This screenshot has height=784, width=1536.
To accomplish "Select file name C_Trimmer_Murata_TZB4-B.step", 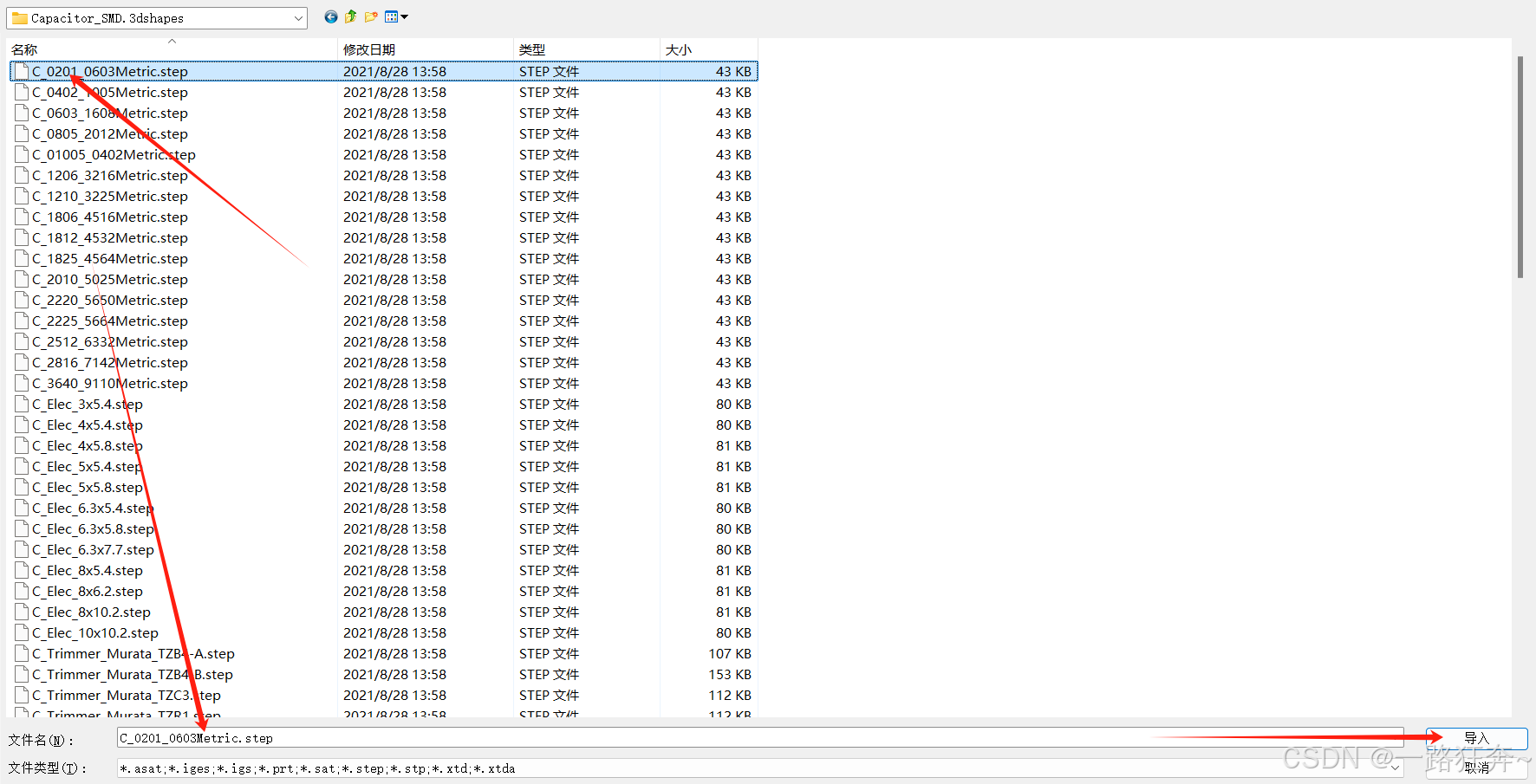I will [133, 675].
